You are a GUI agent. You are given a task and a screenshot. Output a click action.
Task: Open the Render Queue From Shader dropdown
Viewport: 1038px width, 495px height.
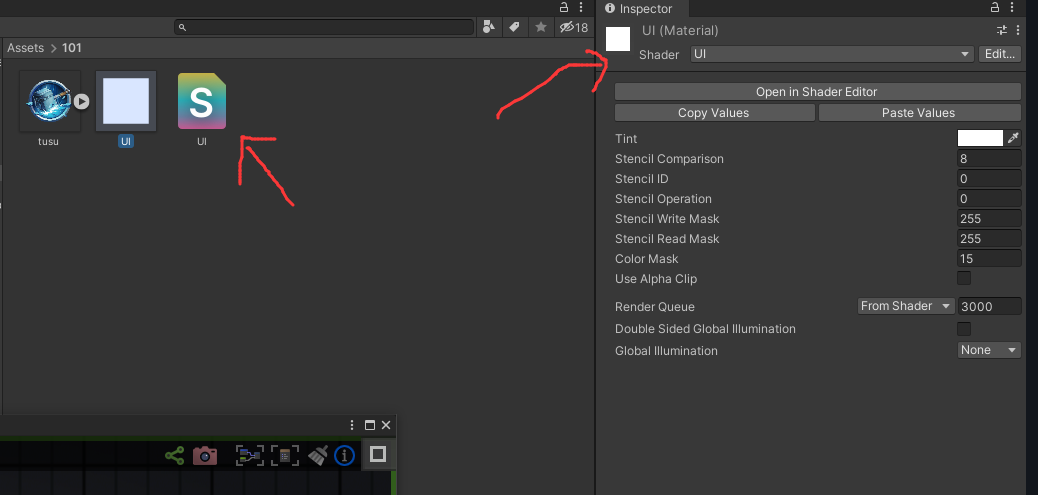(x=906, y=306)
